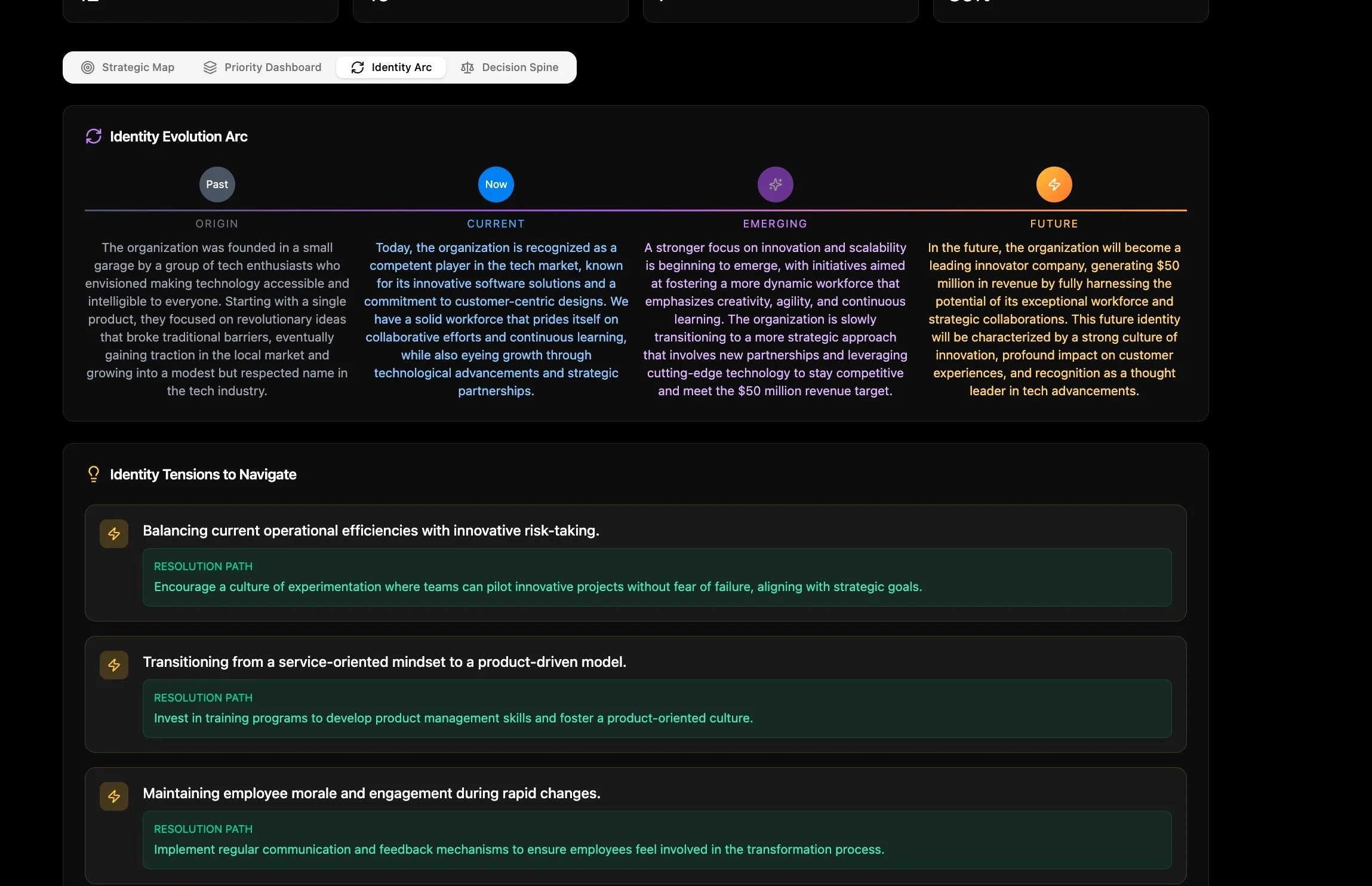1372x886 pixels.
Task: Open the Decision Spine tab
Action: tap(509, 67)
